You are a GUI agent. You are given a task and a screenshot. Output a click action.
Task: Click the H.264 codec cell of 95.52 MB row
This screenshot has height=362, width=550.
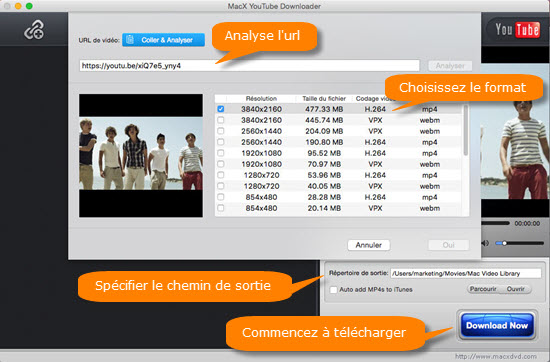(375, 153)
